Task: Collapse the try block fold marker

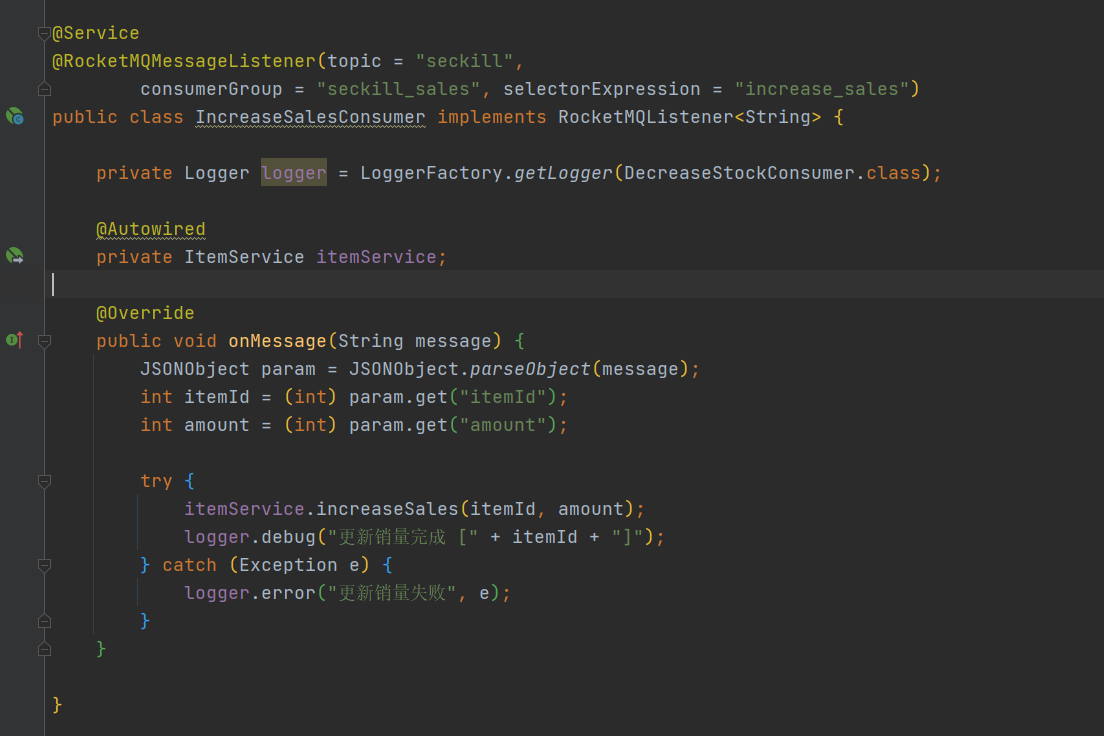Action: [x=44, y=481]
